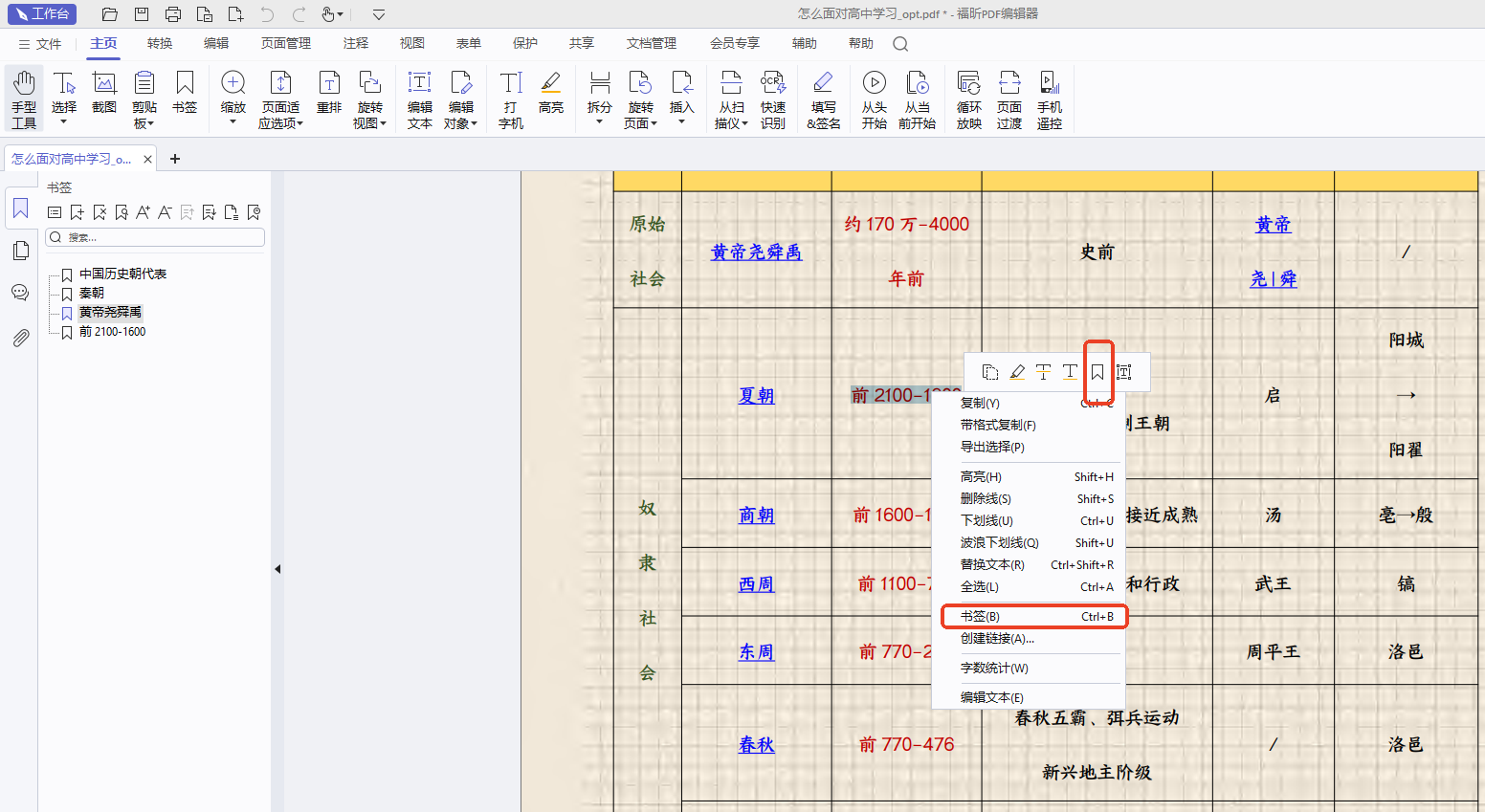
Task: Collapse the left panel with the arrow handle
Action: pyautogui.click(x=277, y=569)
